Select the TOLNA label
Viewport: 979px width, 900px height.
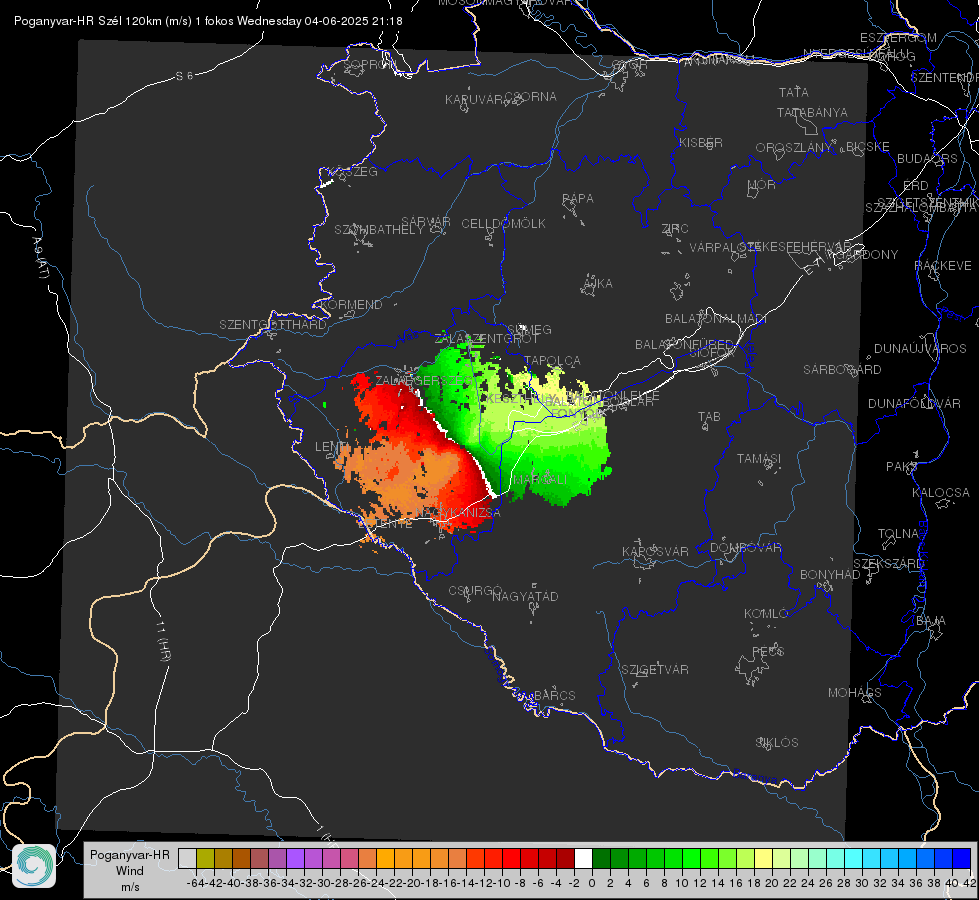point(898,534)
